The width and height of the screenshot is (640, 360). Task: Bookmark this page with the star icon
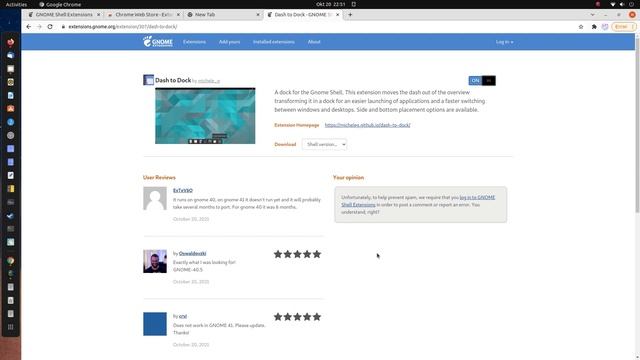581,27
